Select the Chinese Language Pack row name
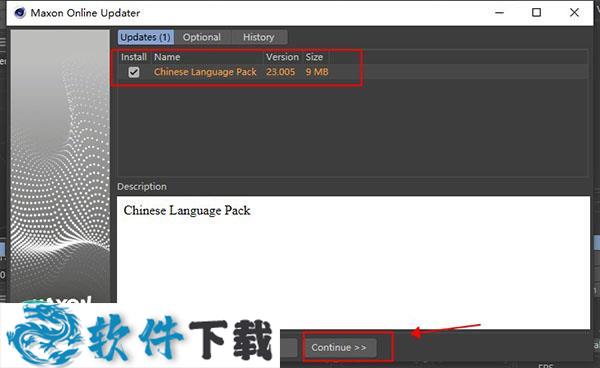The width and height of the screenshot is (600, 368). pos(205,72)
